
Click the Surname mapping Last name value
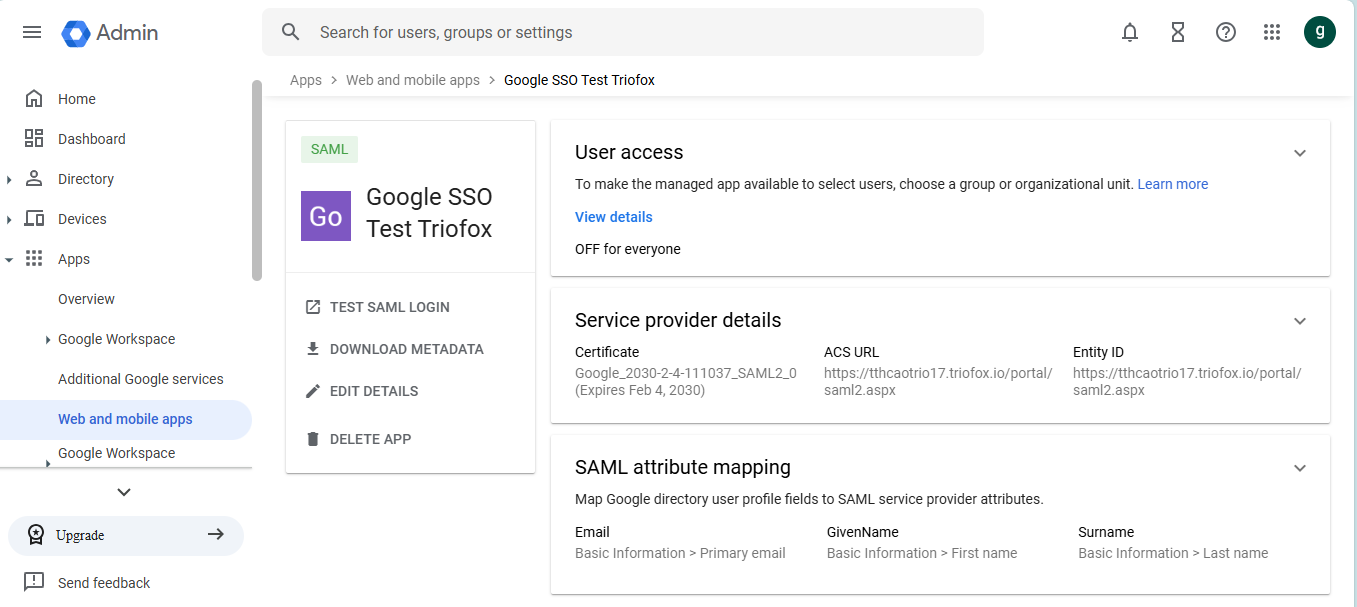1173,553
